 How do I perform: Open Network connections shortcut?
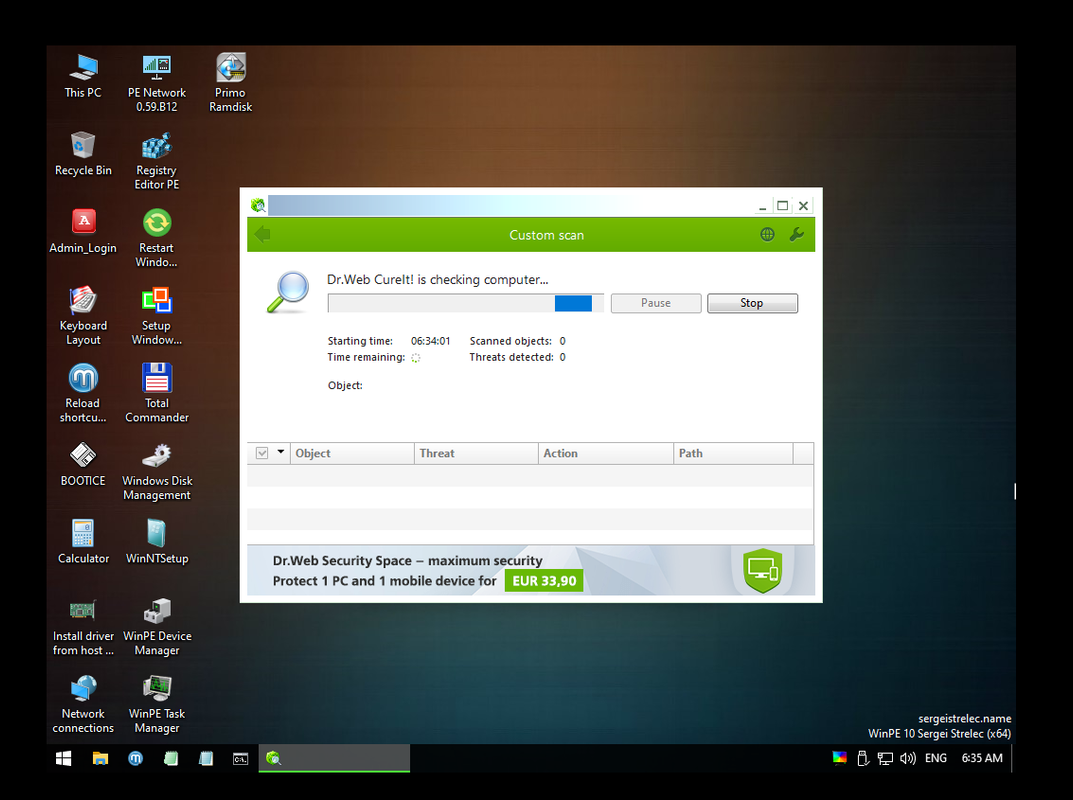pyautogui.click(x=83, y=704)
